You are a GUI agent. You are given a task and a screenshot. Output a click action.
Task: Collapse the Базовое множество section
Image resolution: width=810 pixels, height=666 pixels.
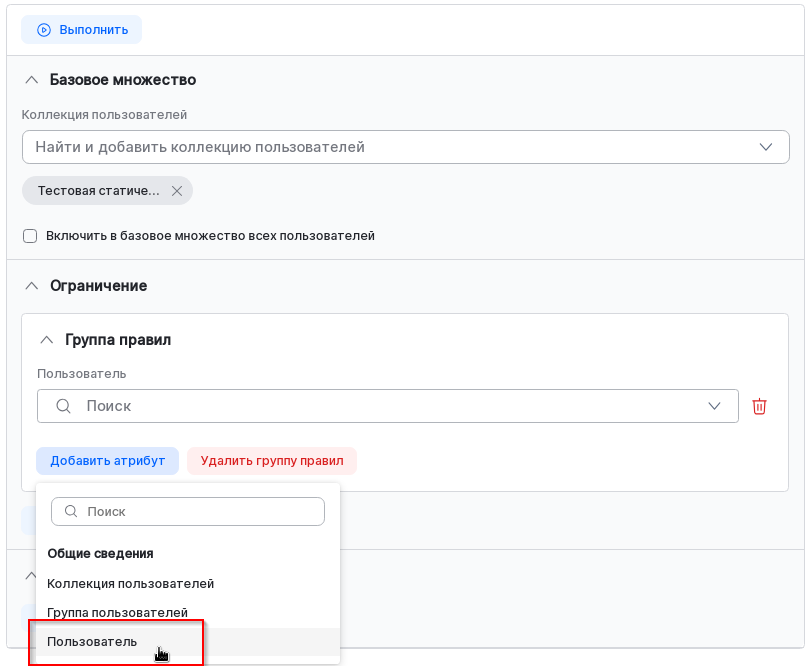pyautogui.click(x=31, y=80)
